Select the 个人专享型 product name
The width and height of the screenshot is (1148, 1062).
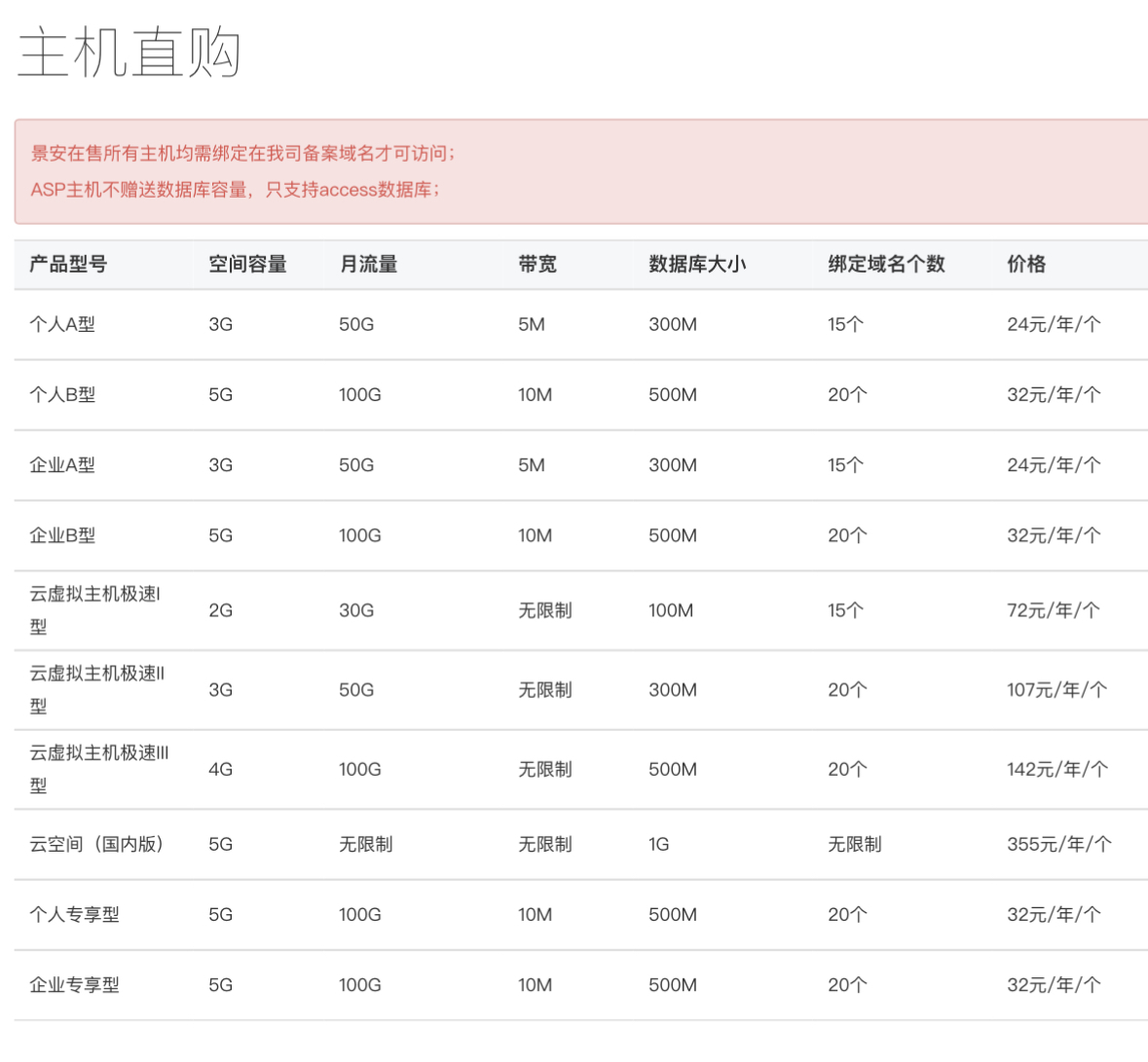[74, 914]
